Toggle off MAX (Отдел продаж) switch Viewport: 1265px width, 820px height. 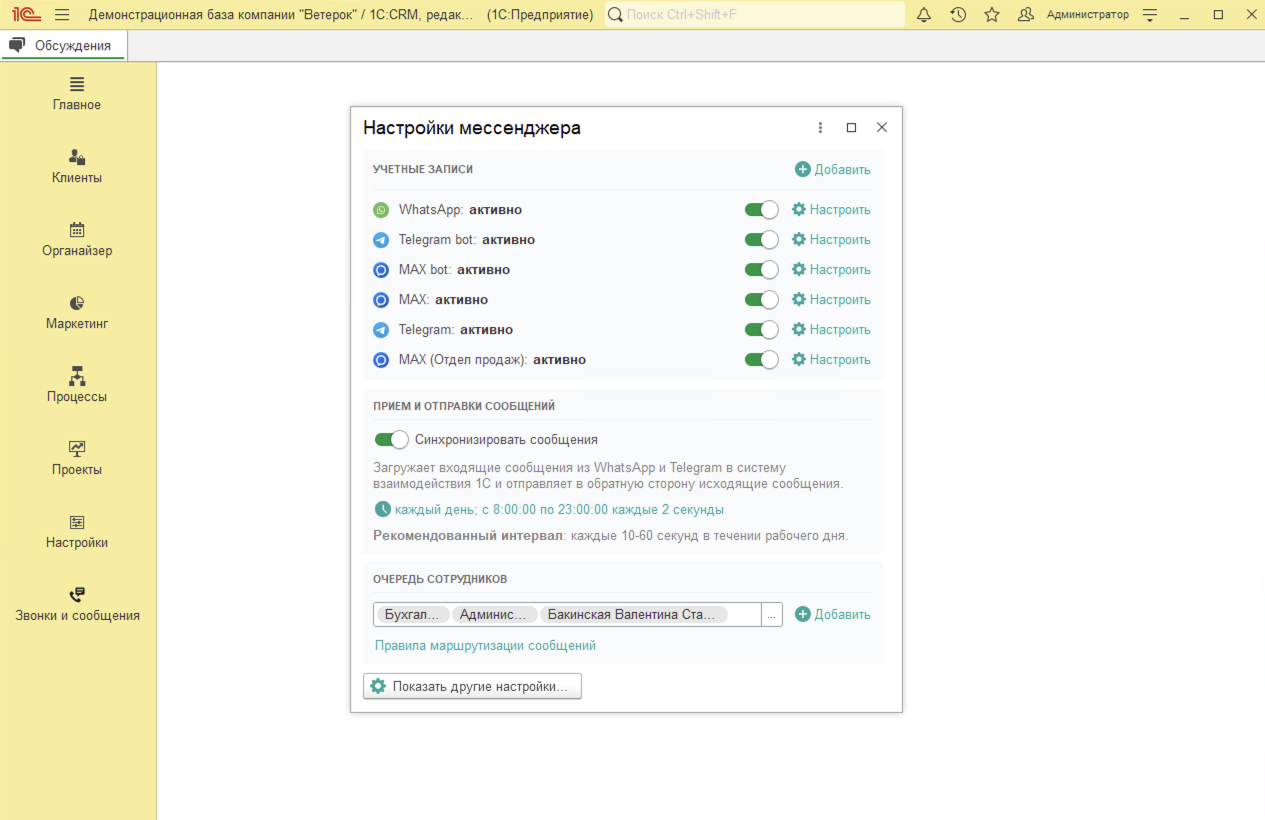click(x=762, y=360)
